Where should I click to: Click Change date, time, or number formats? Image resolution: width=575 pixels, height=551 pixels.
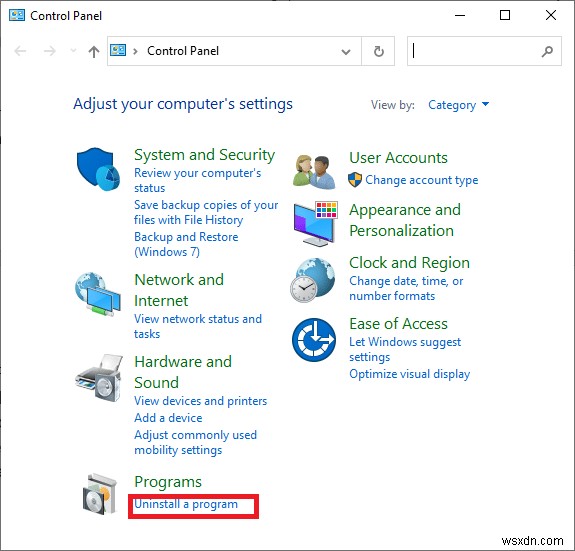(x=406, y=289)
